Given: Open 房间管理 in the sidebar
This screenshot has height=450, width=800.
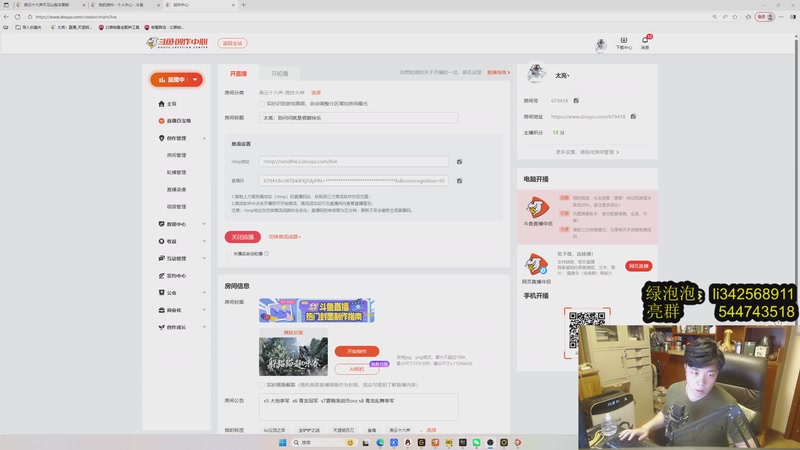Looking at the screenshot, I should click(176, 155).
